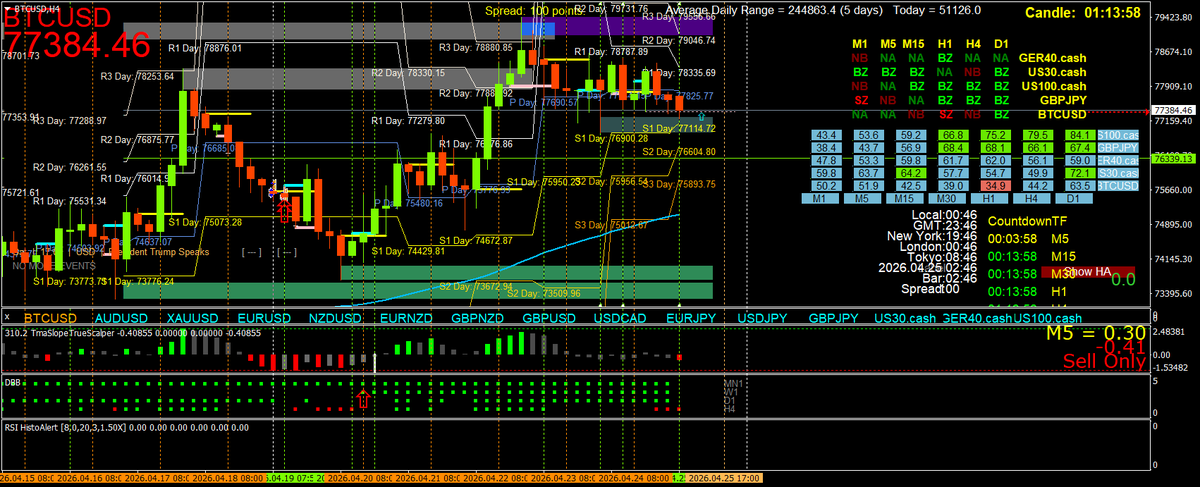Toggle the Show HA button
This screenshot has width=1200, height=487.
(x=1088, y=272)
